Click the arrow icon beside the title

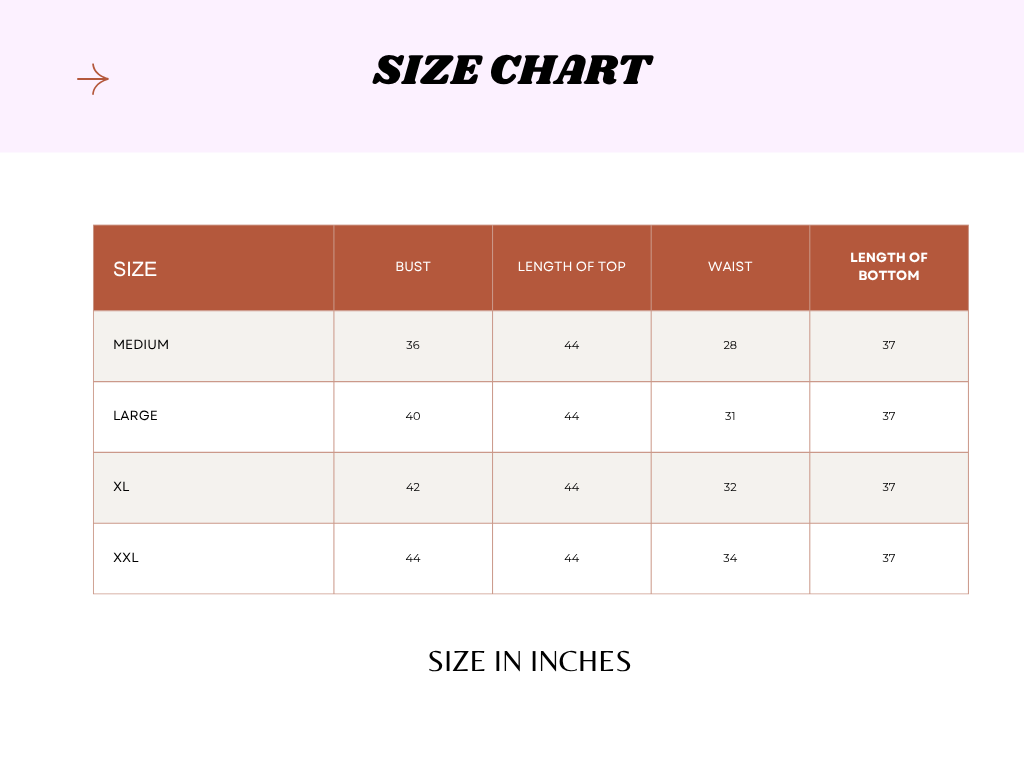point(93,79)
